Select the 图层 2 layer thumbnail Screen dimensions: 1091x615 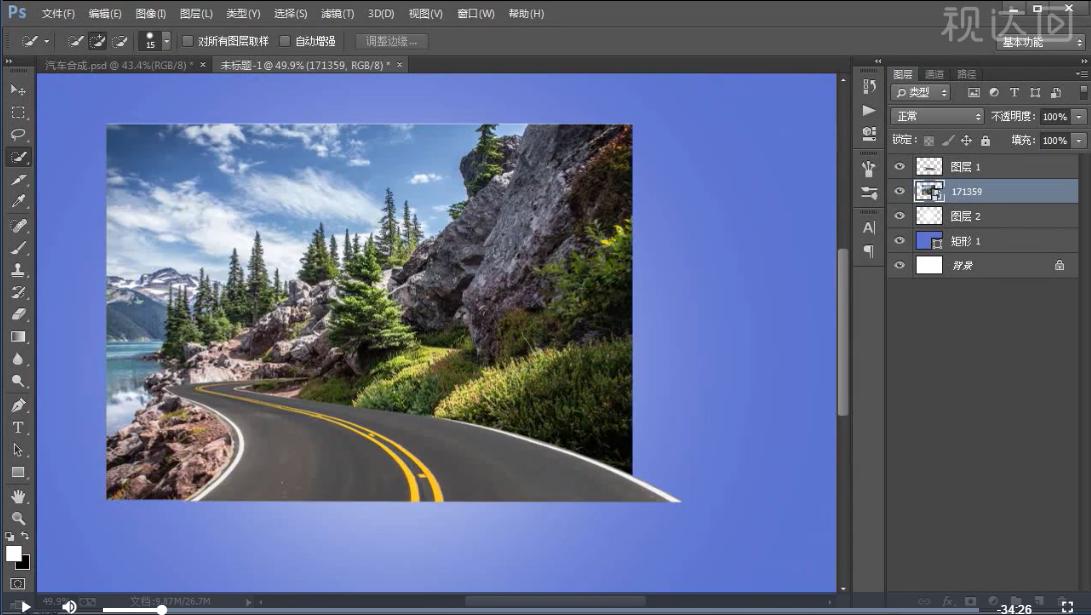click(929, 216)
